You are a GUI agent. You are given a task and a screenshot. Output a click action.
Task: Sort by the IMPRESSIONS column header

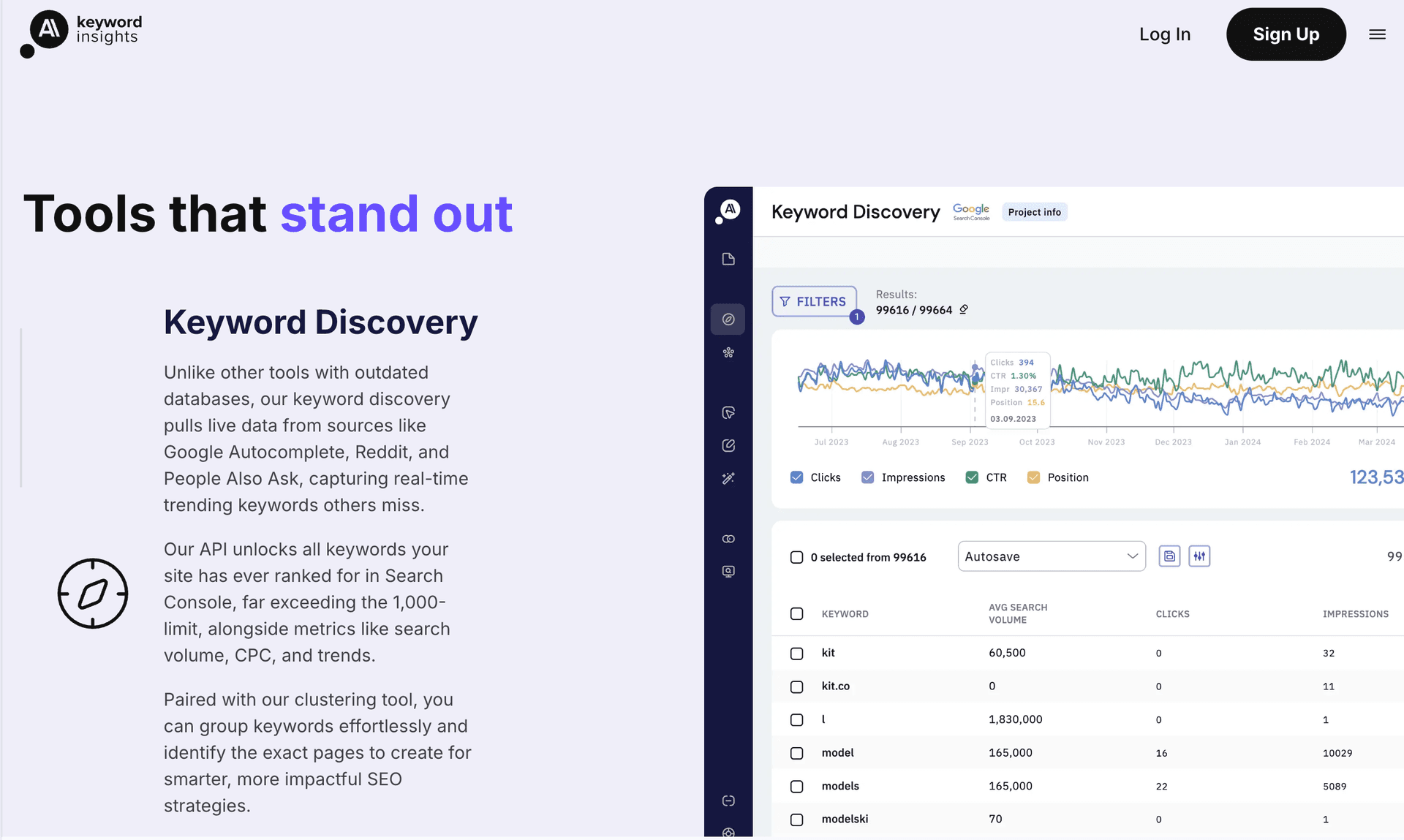click(x=1355, y=614)
